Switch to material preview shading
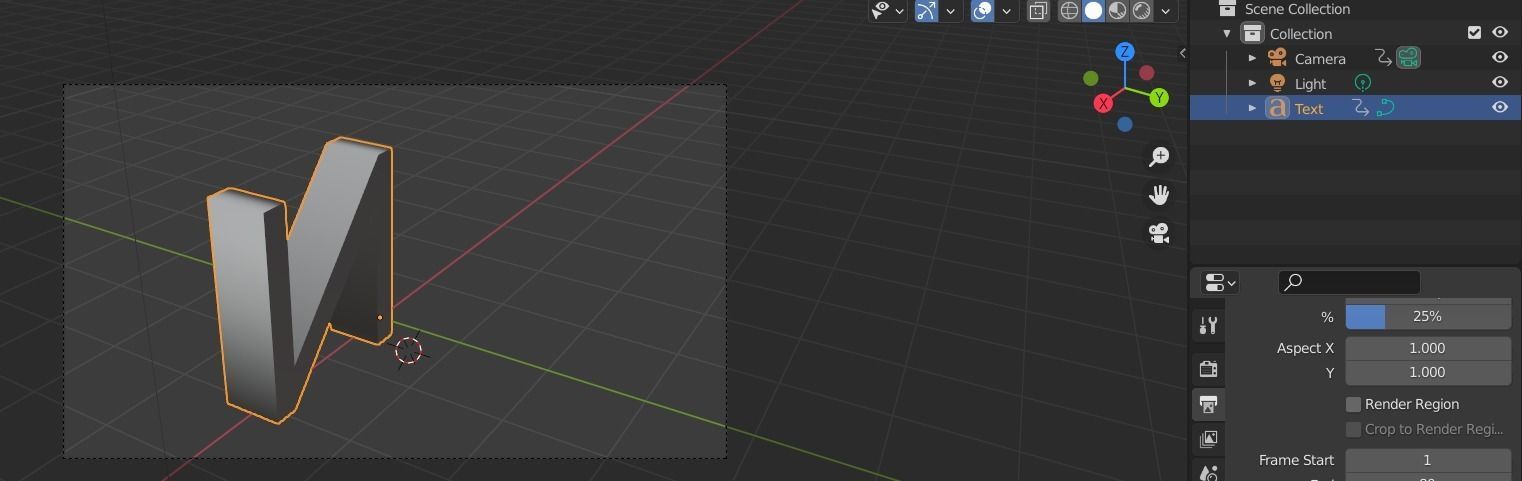 coord(1117,10)
